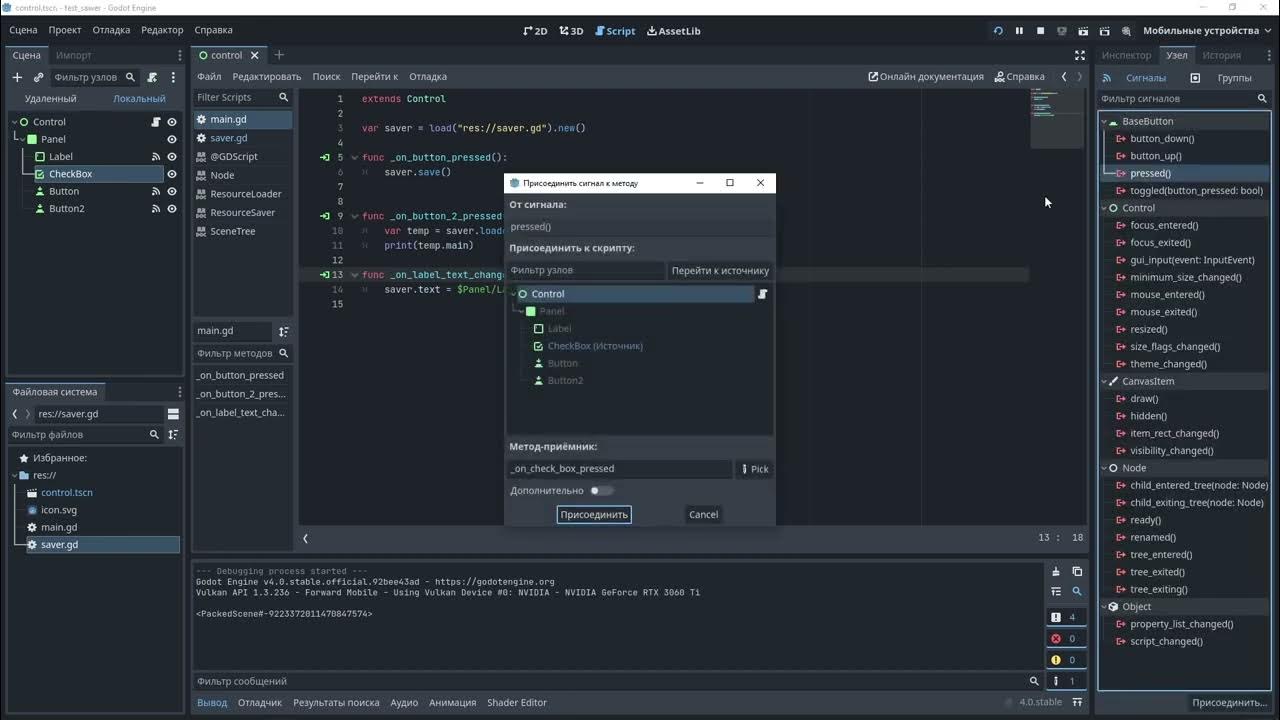Open the attach-script icon next to Control in the dialog
This screenshot has height=720, width=1280.
coord(762,294)
